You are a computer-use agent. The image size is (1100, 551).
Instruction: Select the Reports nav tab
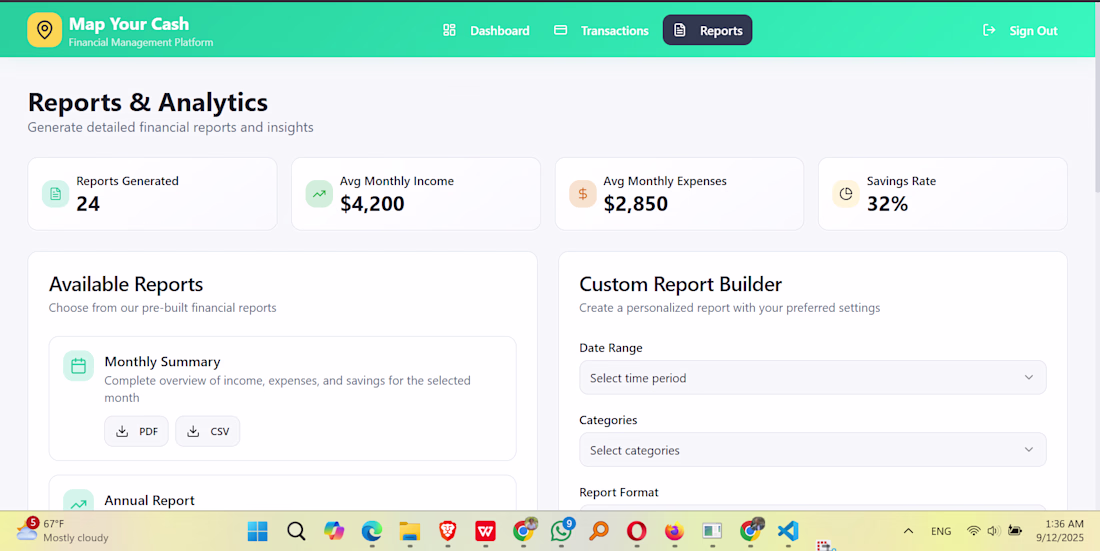point(707,30)
